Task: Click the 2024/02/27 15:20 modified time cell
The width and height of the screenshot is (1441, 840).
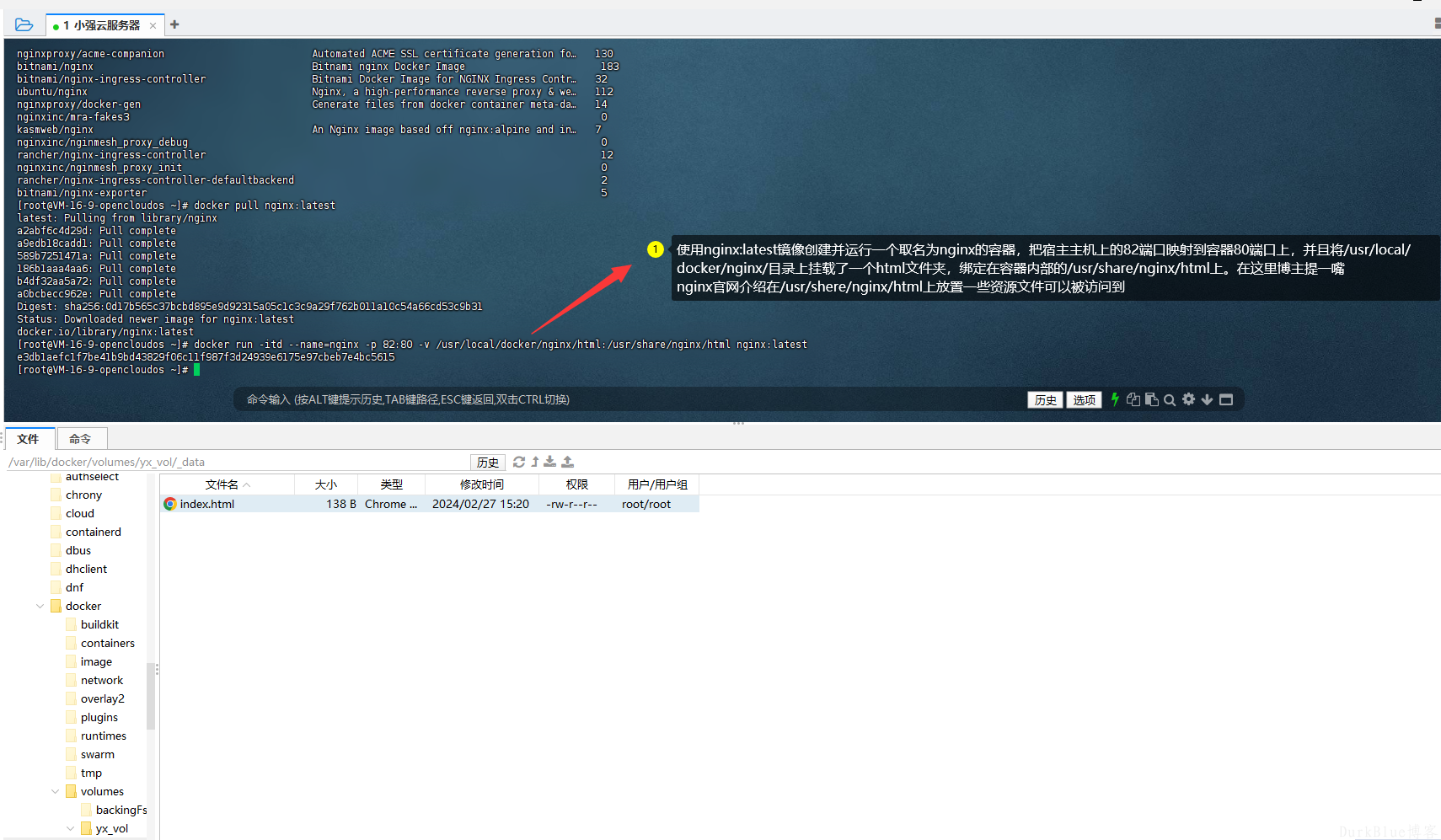Action: pos(481,504)
